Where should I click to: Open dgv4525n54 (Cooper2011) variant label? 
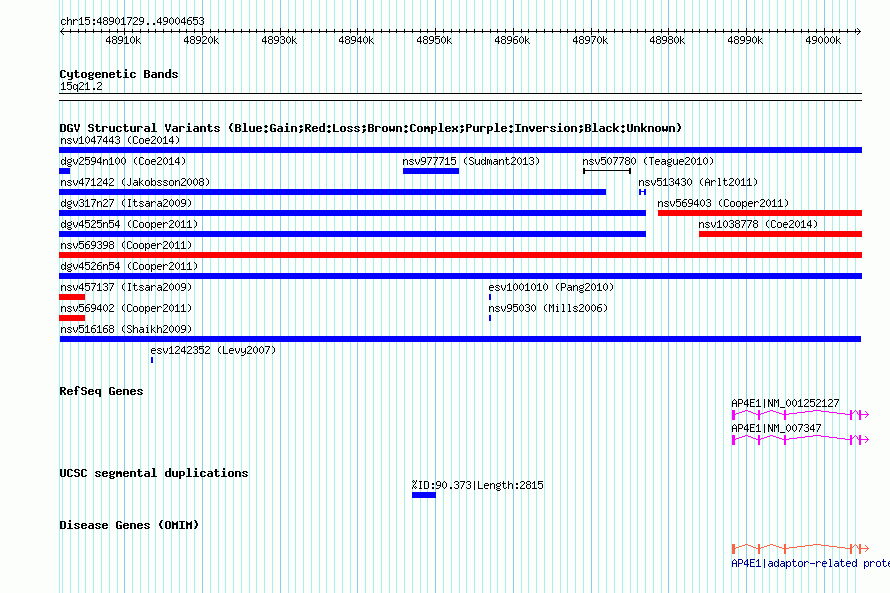pyautogui.click(x=129, y=224)
